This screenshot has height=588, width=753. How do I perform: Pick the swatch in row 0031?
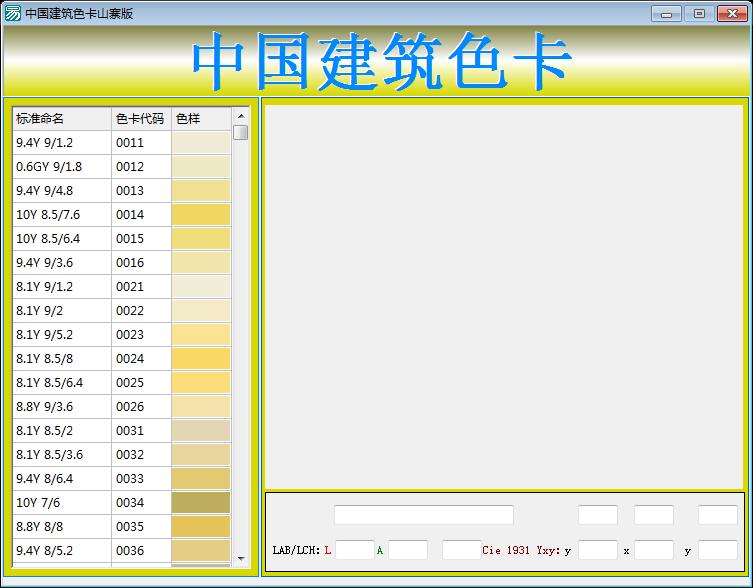(201, 430)
